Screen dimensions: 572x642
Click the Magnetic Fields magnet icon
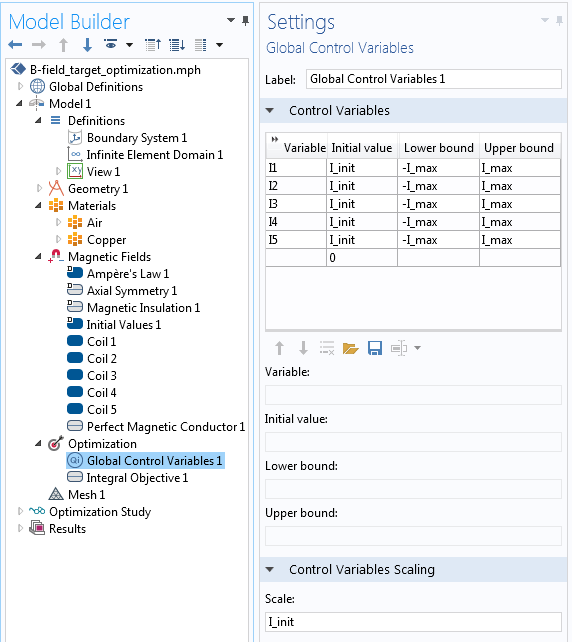[x=56, y=256]
